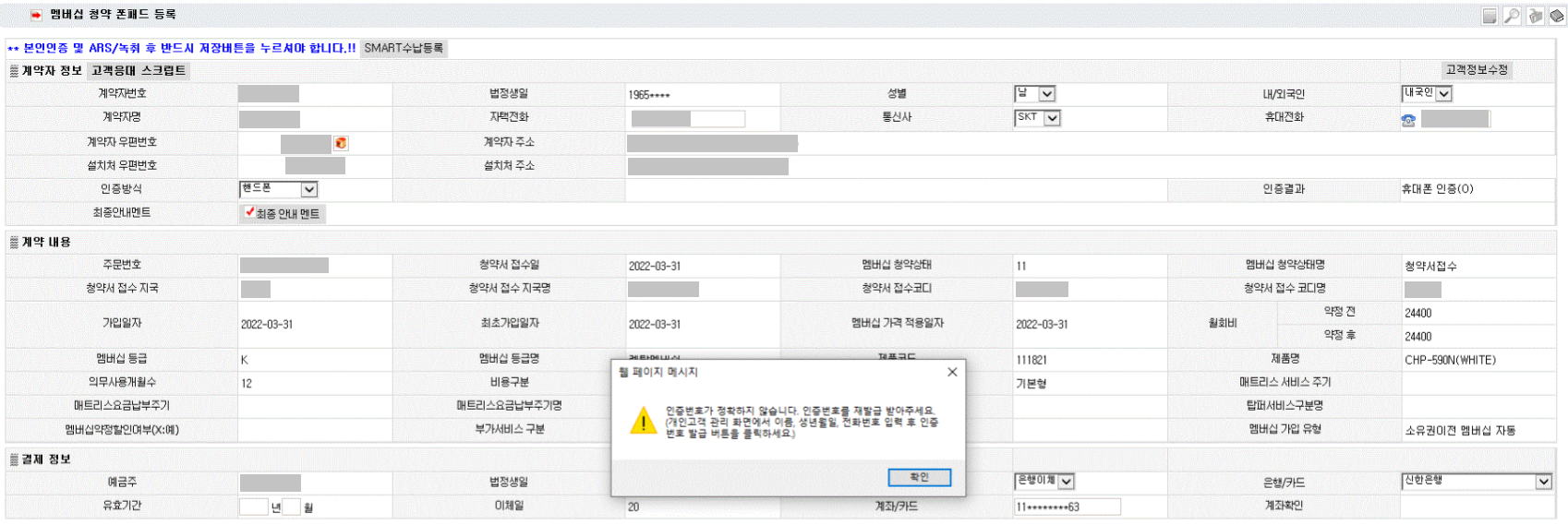The width and height of the screenshot is (1568, 525).
Task: Click the 멤버십 청약 폰패드 등록 title
Action: (x=113, y=15)
